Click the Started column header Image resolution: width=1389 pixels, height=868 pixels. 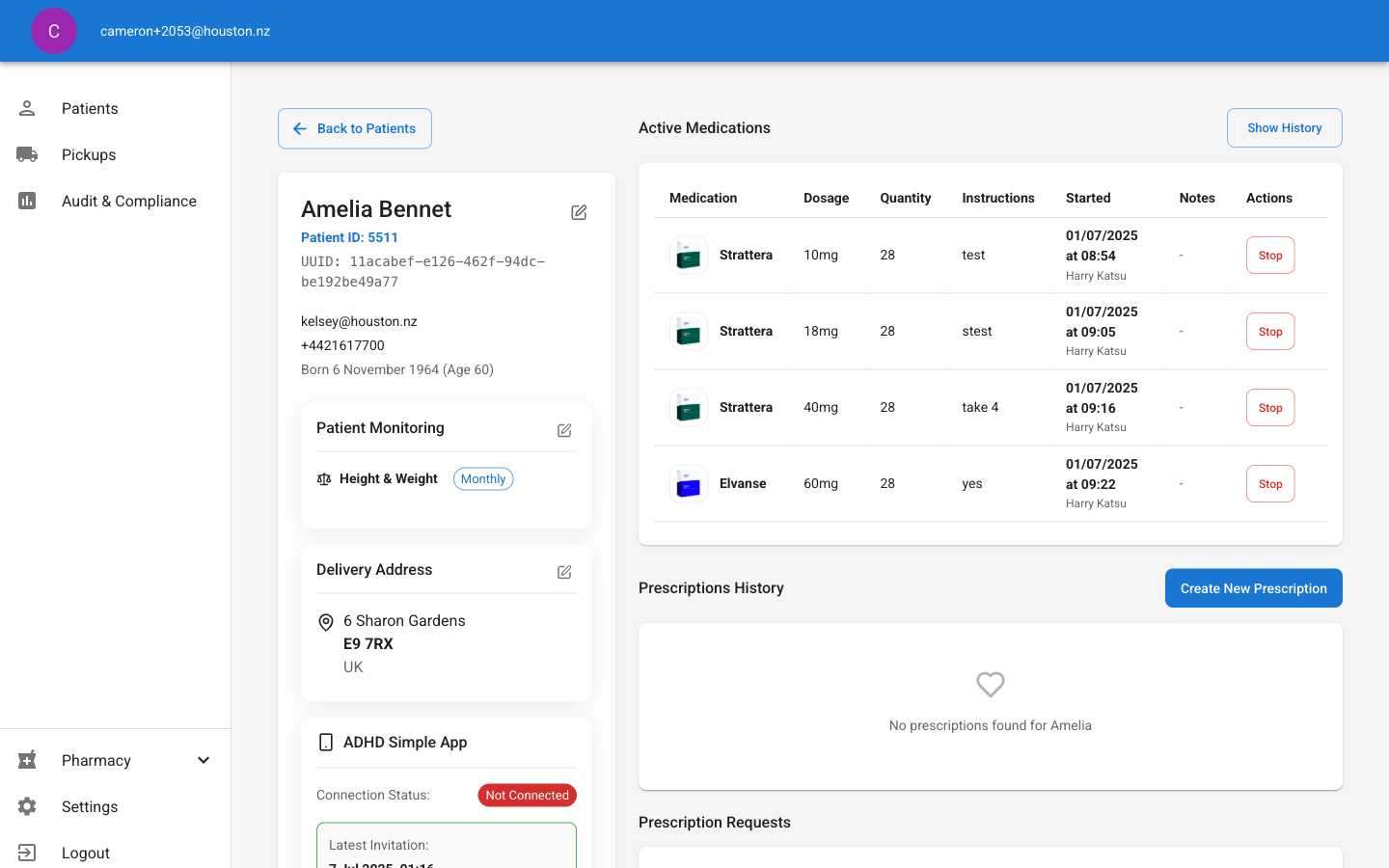1088,198
